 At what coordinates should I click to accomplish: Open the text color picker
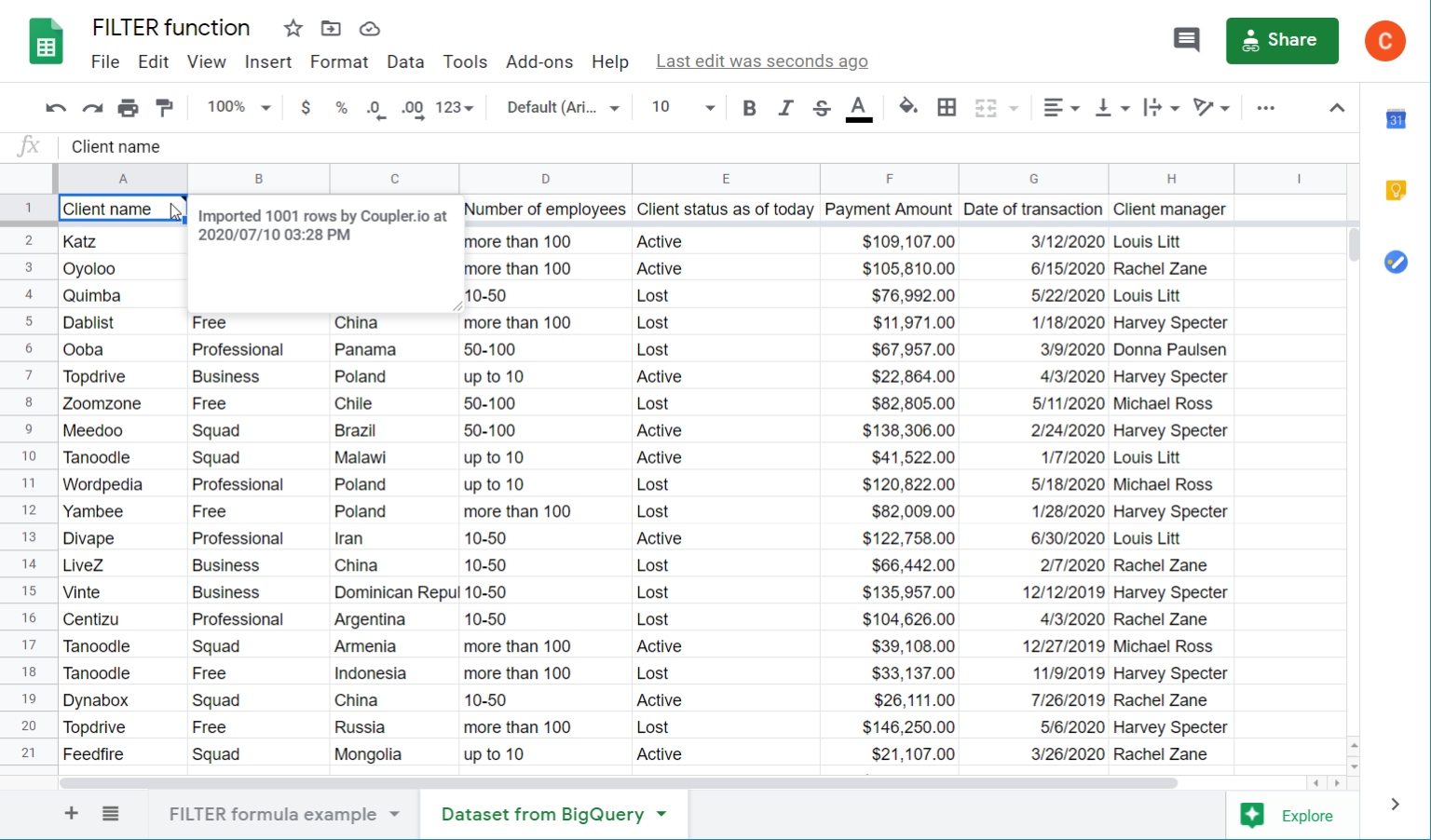pyautogui.click(x=858, y=107)
